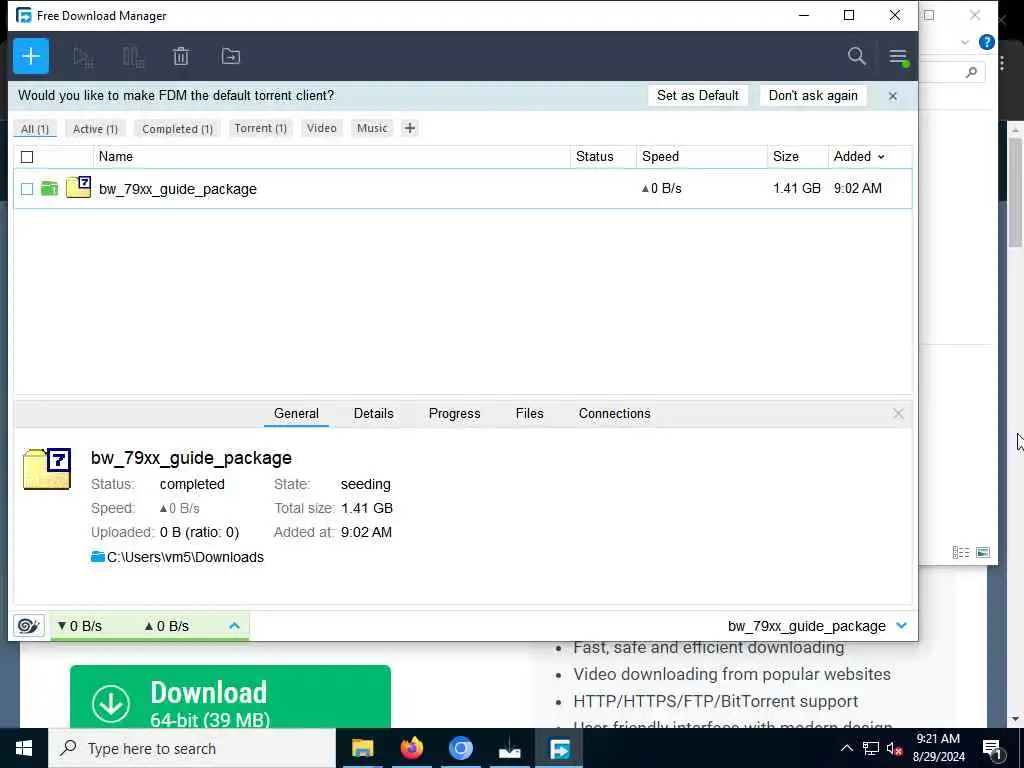Click the blue add download plus button
Image resolution: width=1024 pixels, height=768 pixels.
(31, 56)
